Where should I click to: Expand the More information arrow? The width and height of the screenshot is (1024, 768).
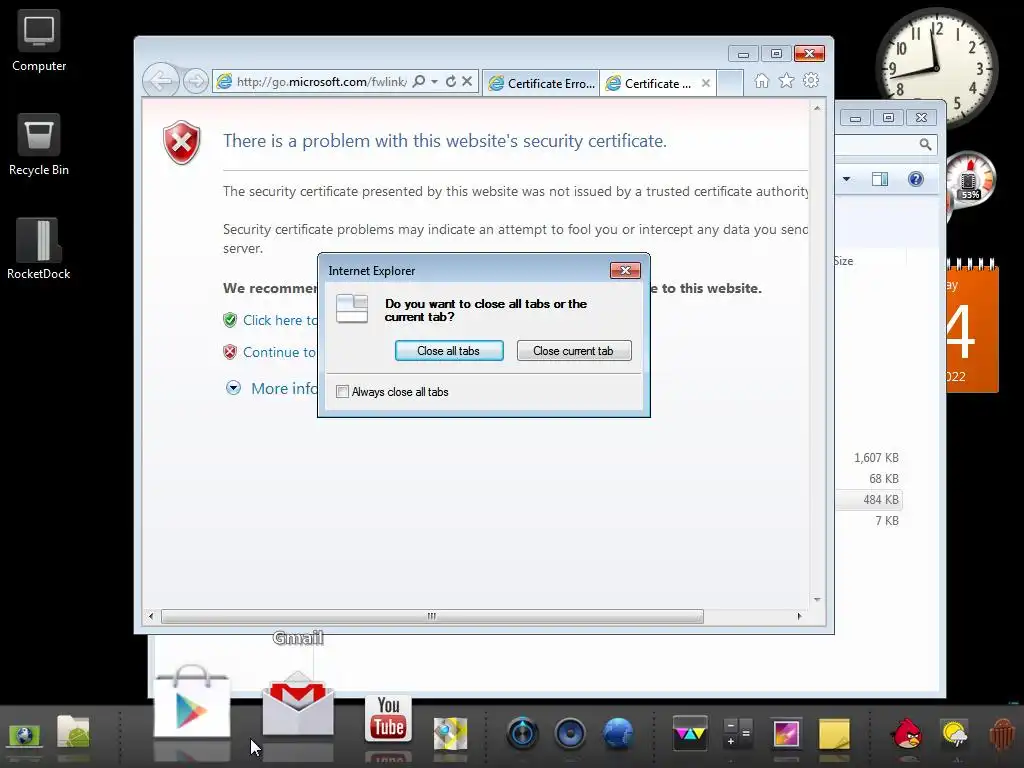233,388
